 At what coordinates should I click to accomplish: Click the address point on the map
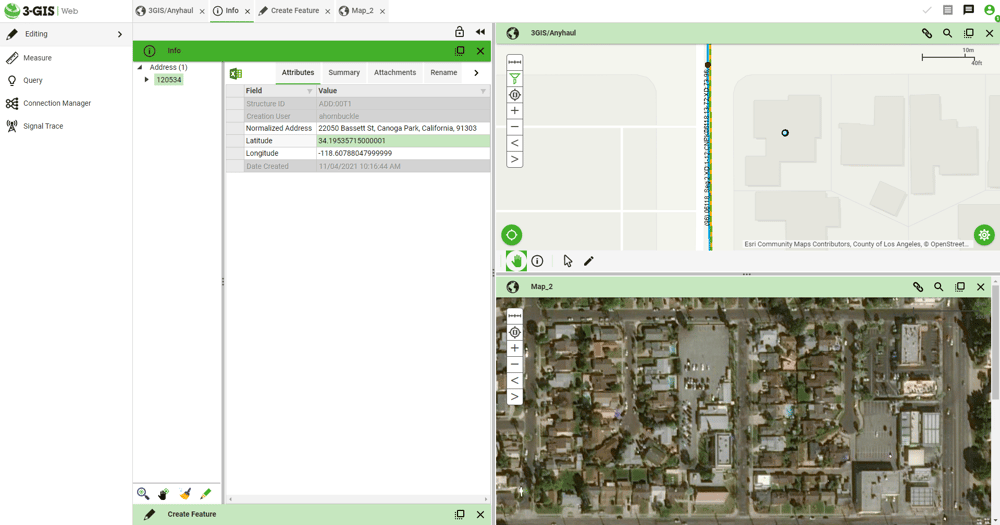click(x=785, y=133)
